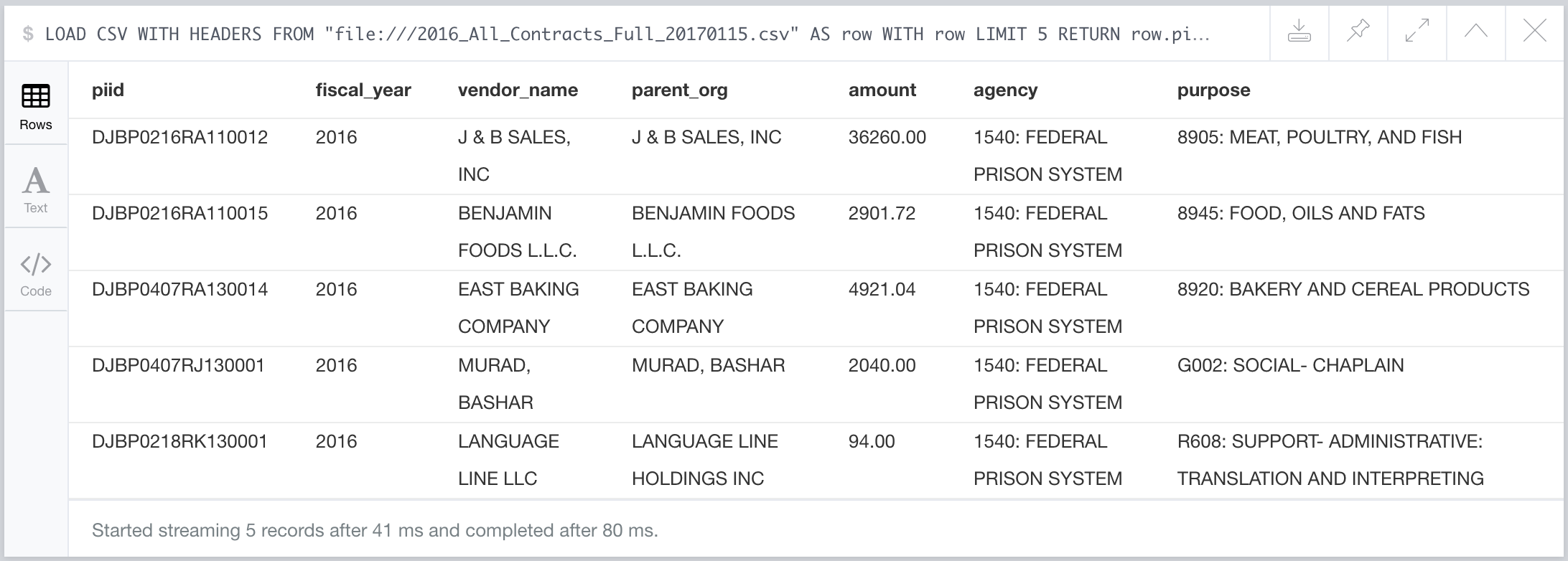
Task: Select the fiscal_year column header
Action: 363,90
